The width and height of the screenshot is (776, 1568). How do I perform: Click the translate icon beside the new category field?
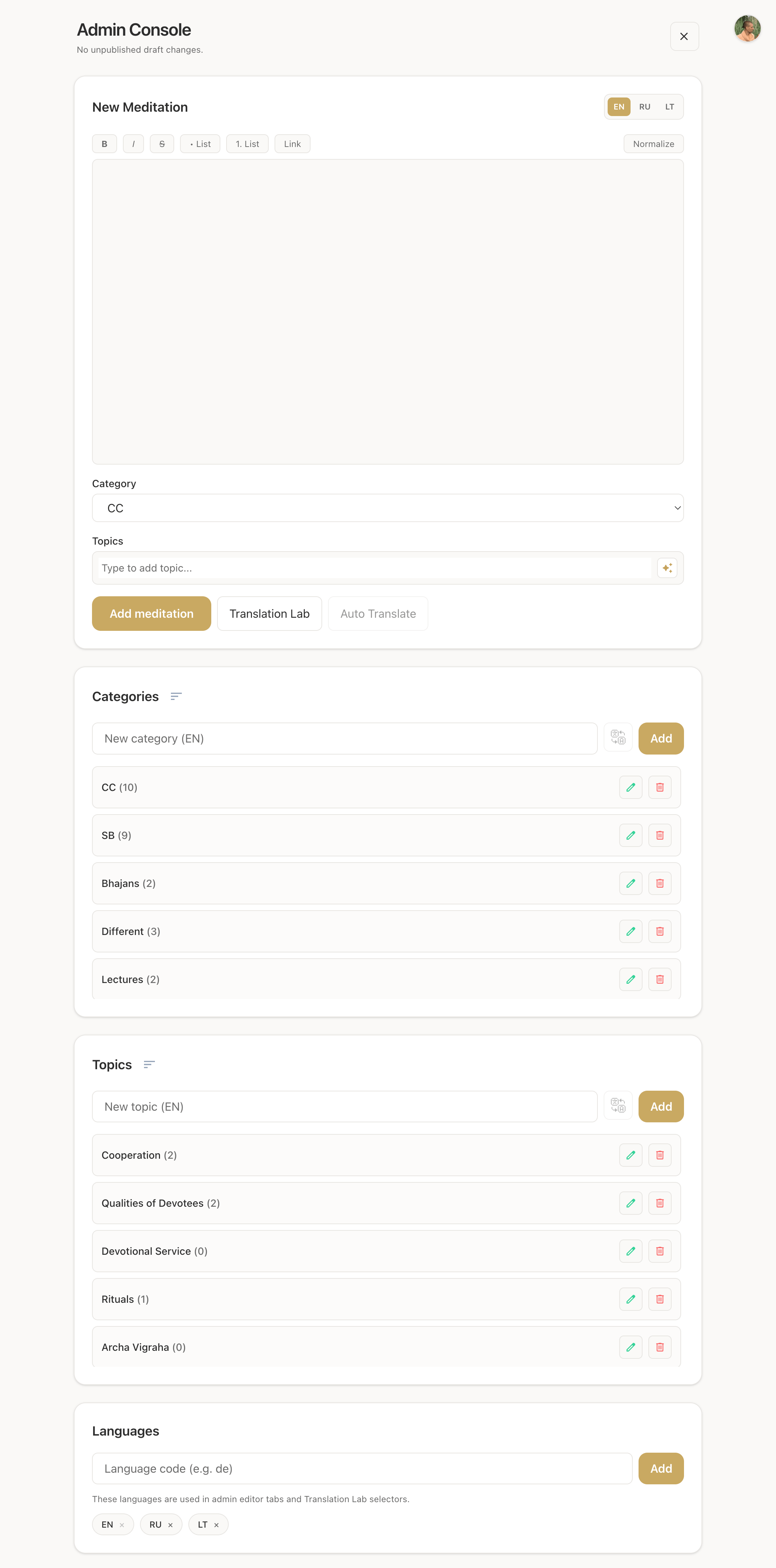[618, 738]
